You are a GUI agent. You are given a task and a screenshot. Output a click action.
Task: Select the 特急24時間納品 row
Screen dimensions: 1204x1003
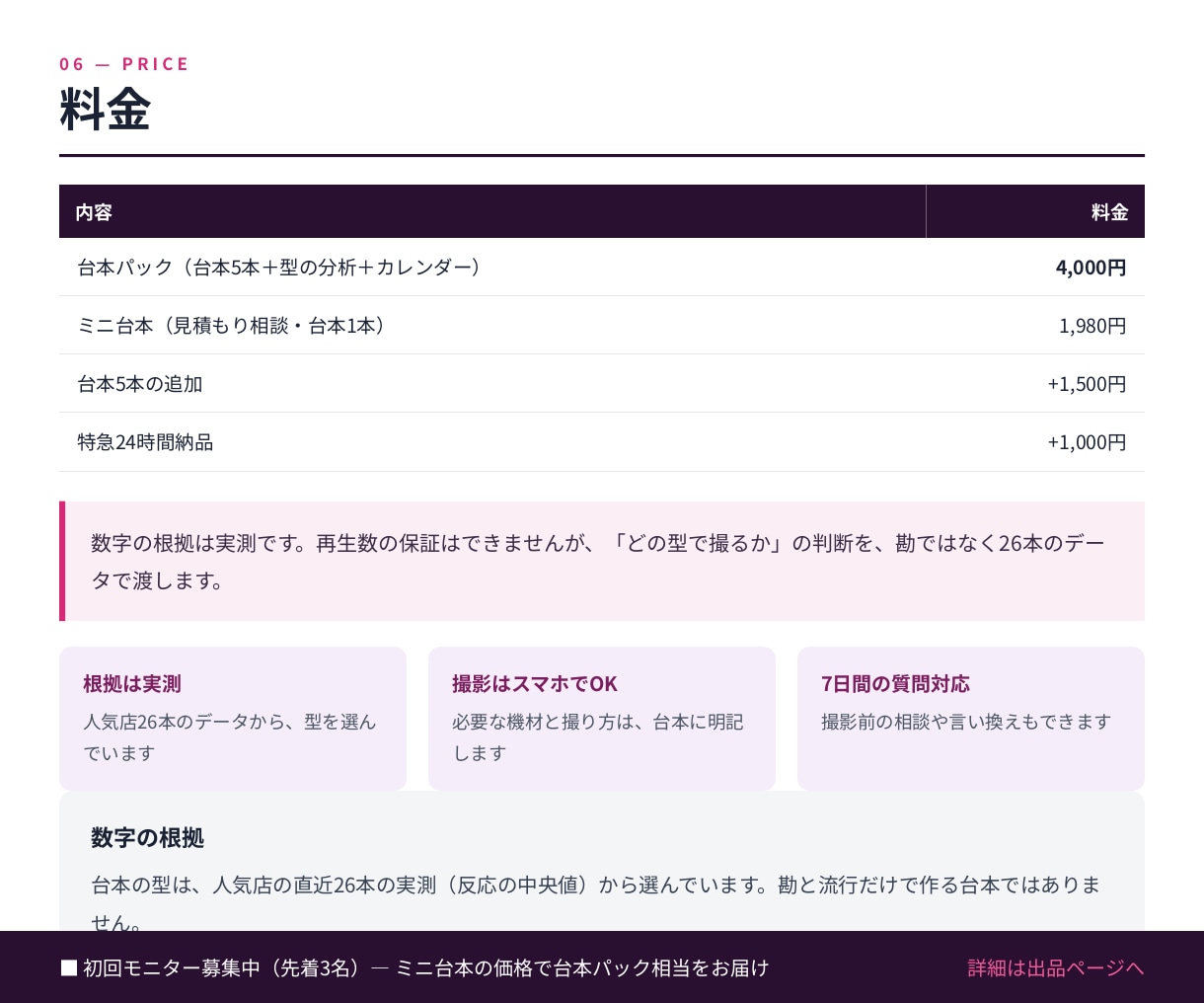602,442
